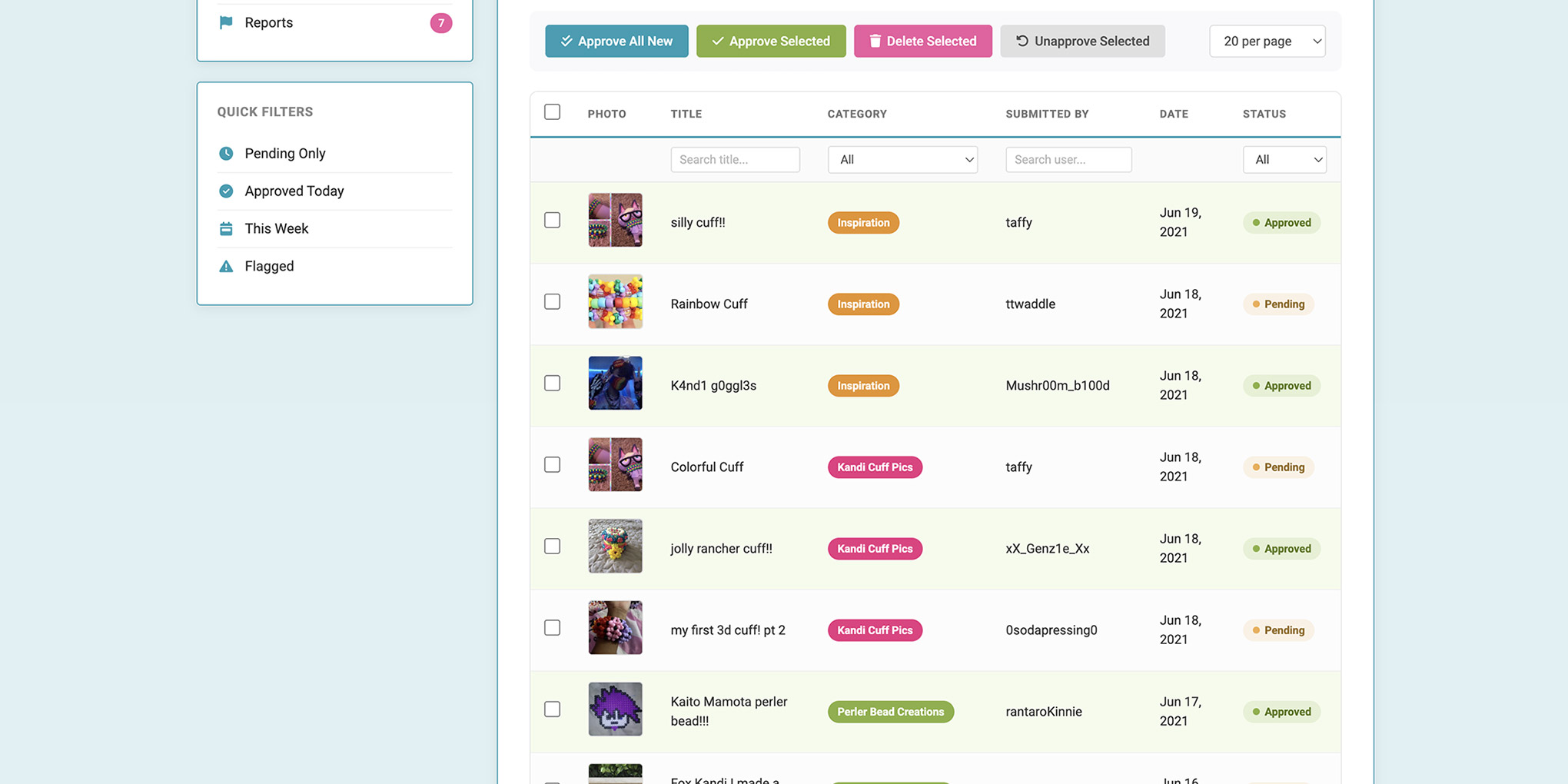The width and height of the screenshot is (1568, 784).
Task: Click the Pending Only clock icon
Action: click(x=226, y=153)
